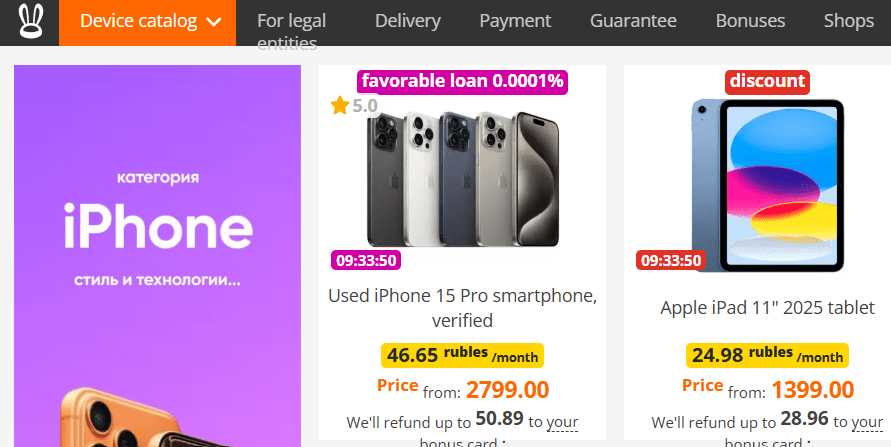Open the Payment section
This screenshot has width=891, height=447.
pyautogui.click(x=515, y=21)
